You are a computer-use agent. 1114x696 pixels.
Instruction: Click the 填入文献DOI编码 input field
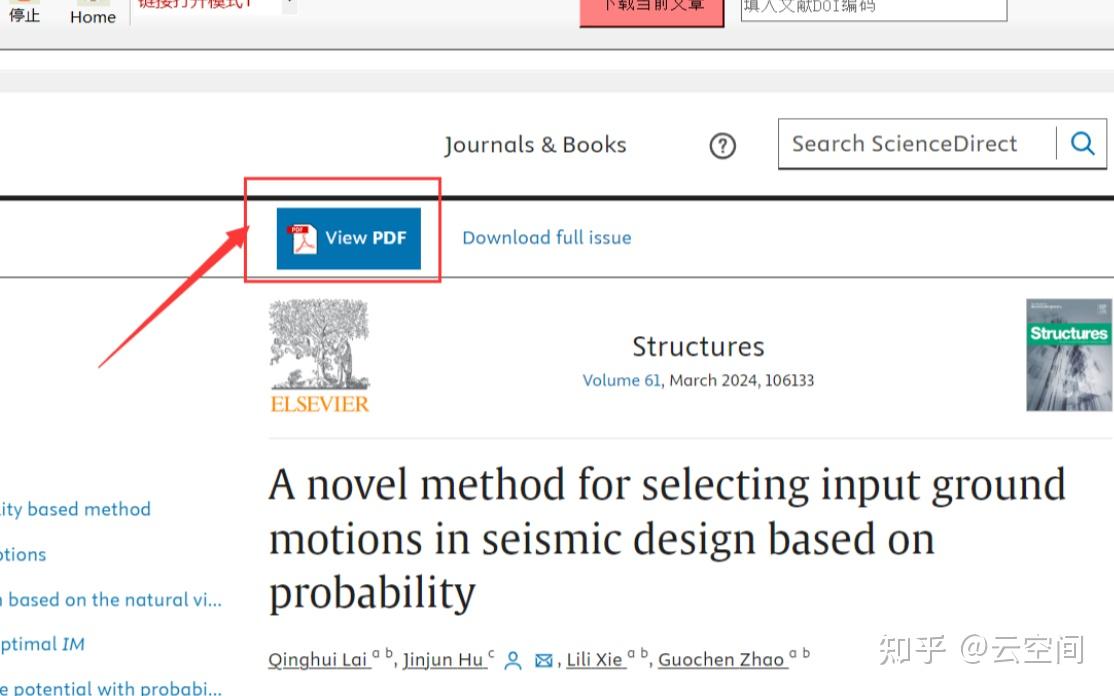872,8
